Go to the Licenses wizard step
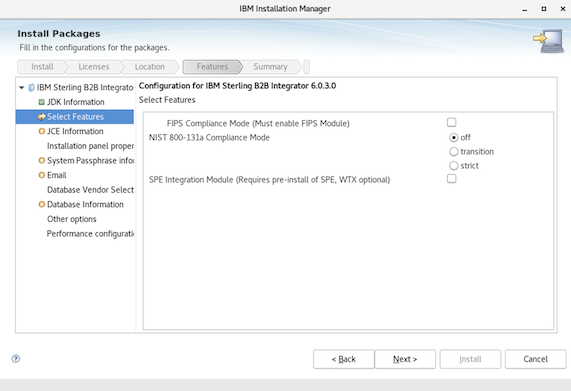Viewport: 571px width, 391px height. click(94, 67)
